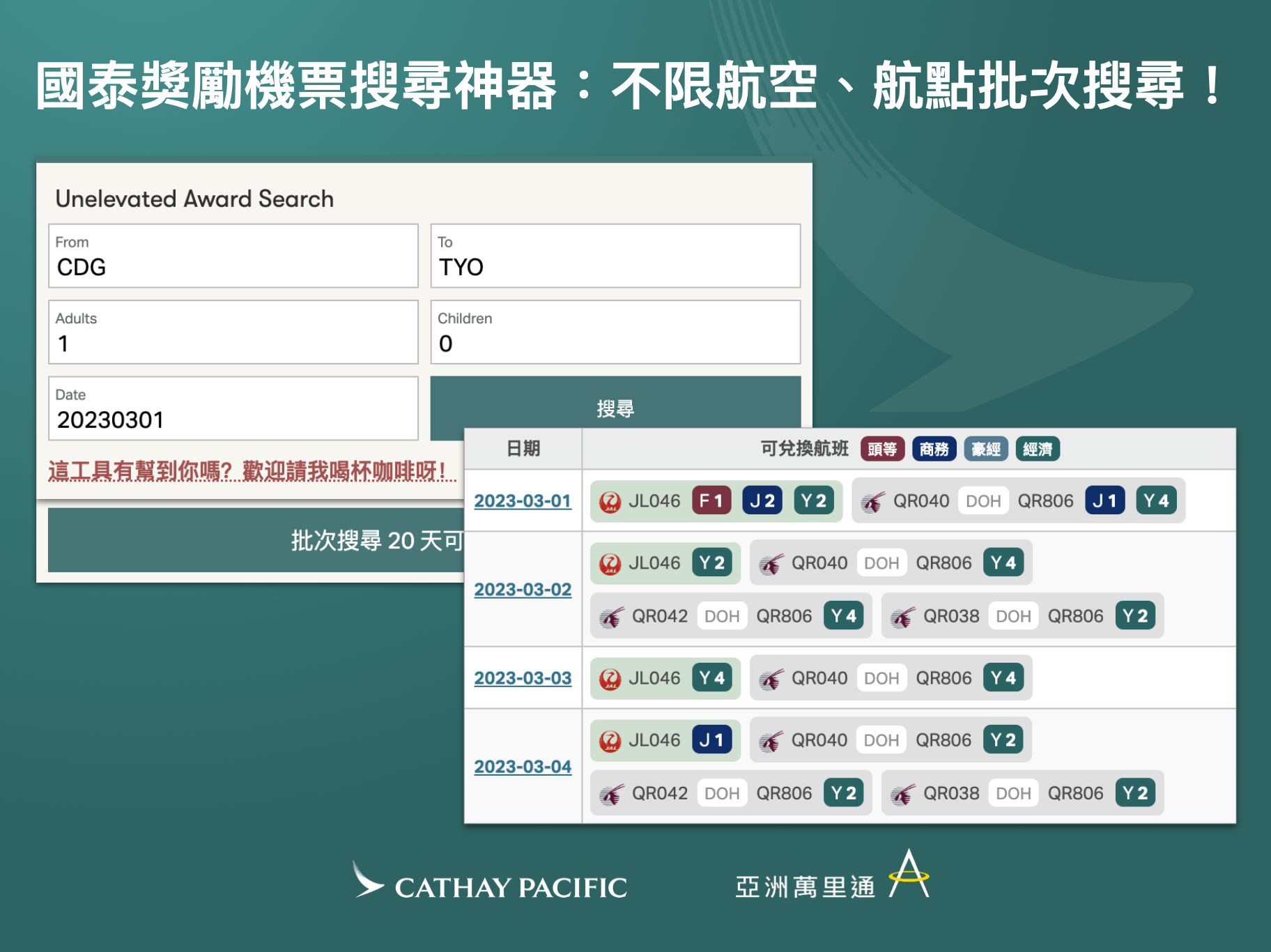
Task: Click the J 1 badge on the QR806 itinerary
Action: pyautogui.click(x=1105, y=500)
